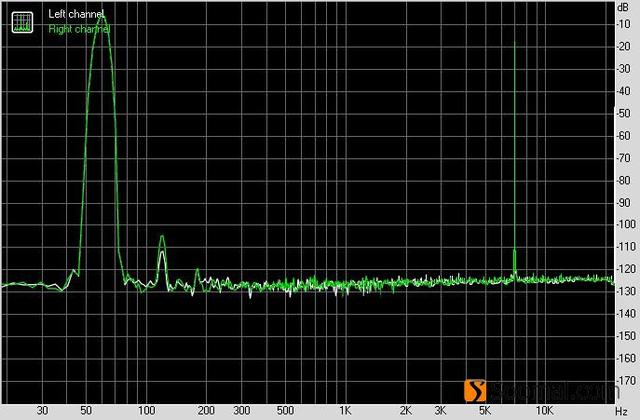Click the orange watermark logo icon
This screenshot has height=420, width=640.
point(478,391)
